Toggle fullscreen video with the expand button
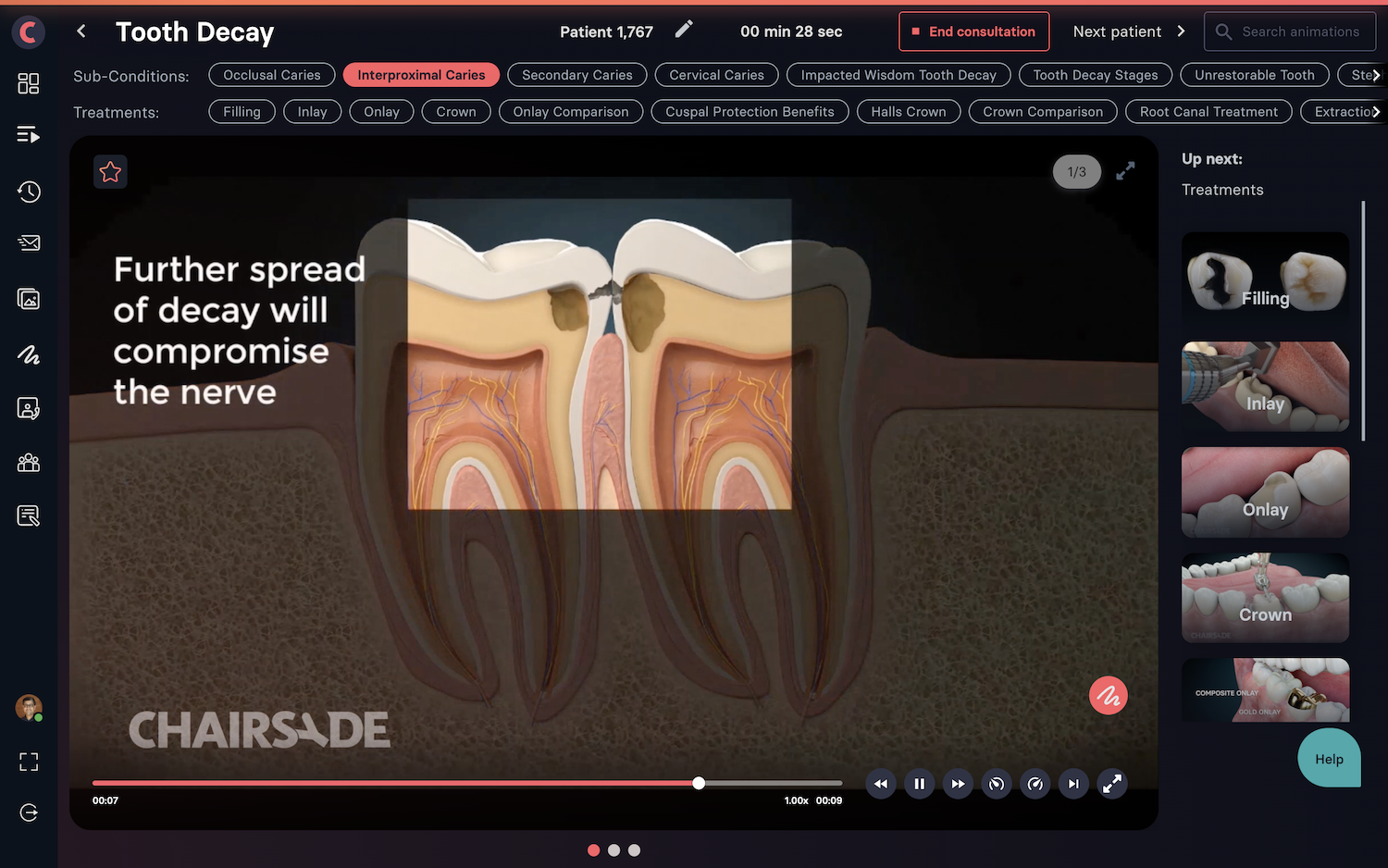Image resolution: width=1388 pixels, height=868 pixels. click(x=1111, y=784)
